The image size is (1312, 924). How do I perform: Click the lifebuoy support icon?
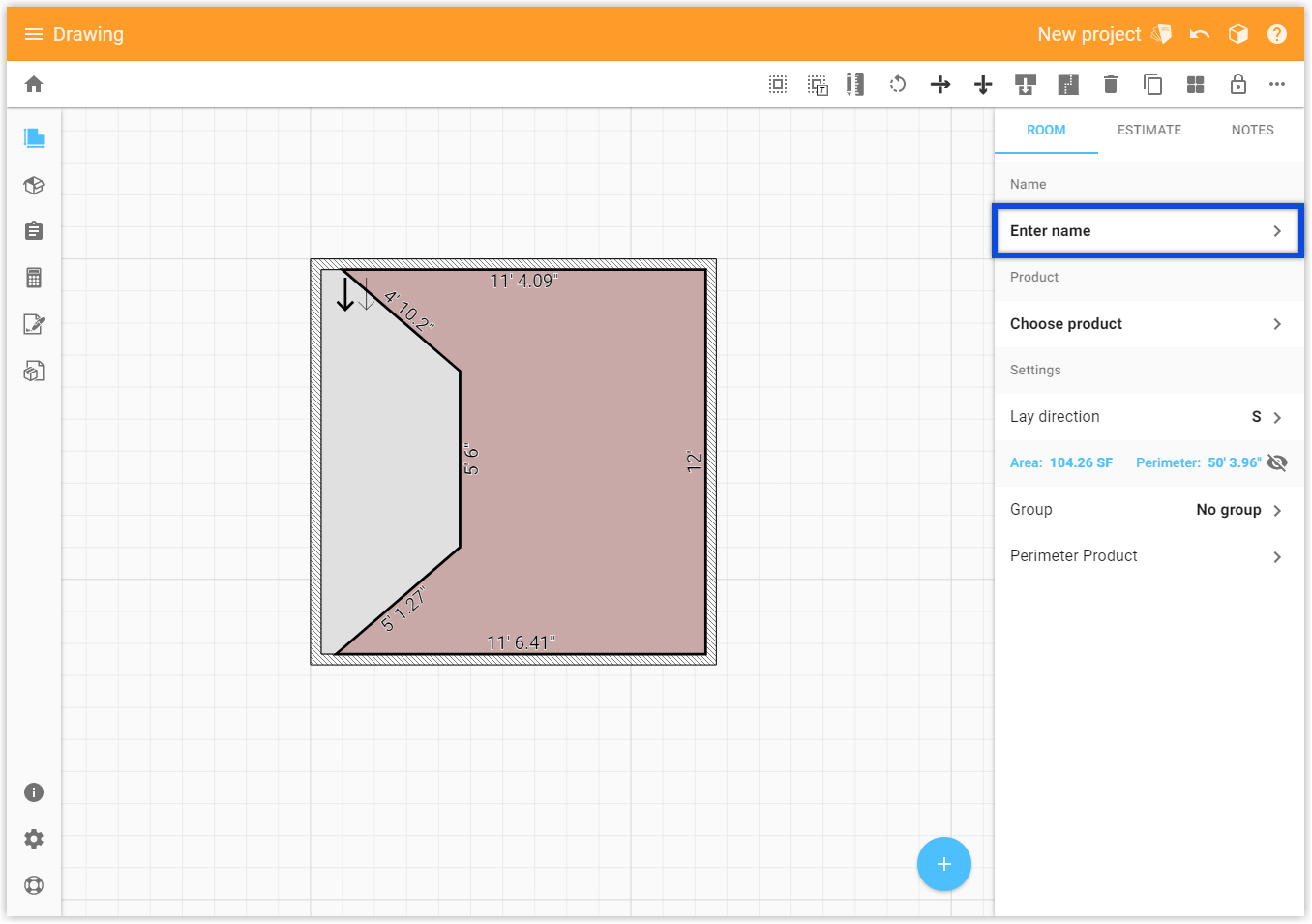click(34, 885)
